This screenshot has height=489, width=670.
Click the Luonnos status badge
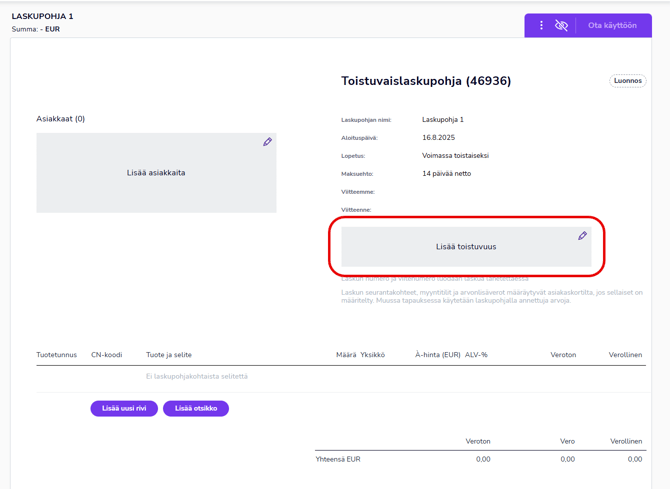click(x=628, y=81)
